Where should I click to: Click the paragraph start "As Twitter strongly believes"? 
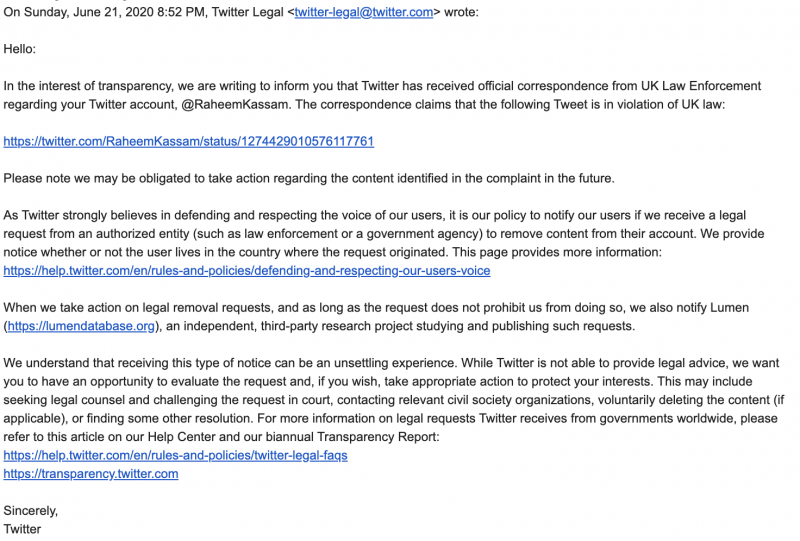pos(82,216)
